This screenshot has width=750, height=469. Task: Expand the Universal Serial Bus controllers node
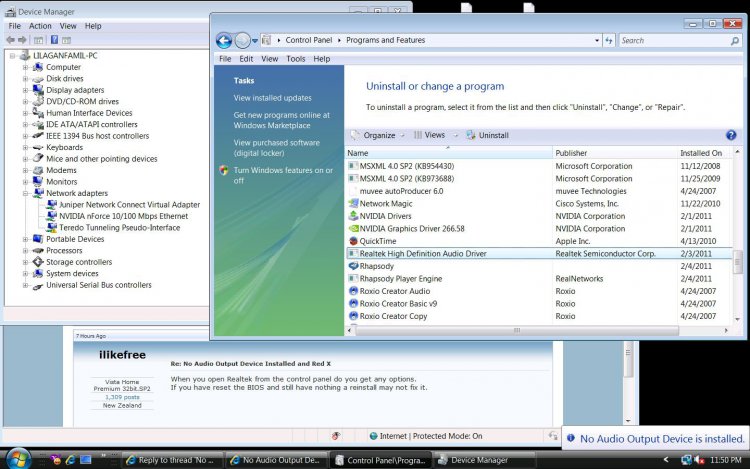[x=25, y=285]
